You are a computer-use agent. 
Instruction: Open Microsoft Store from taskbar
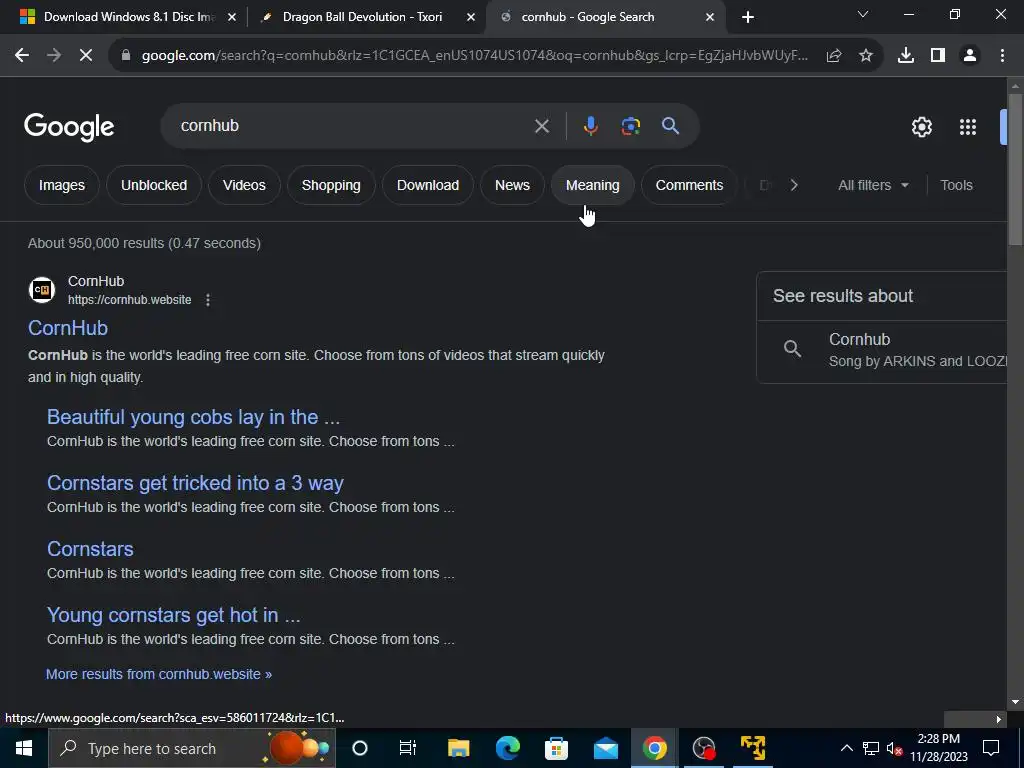(556, 748)
